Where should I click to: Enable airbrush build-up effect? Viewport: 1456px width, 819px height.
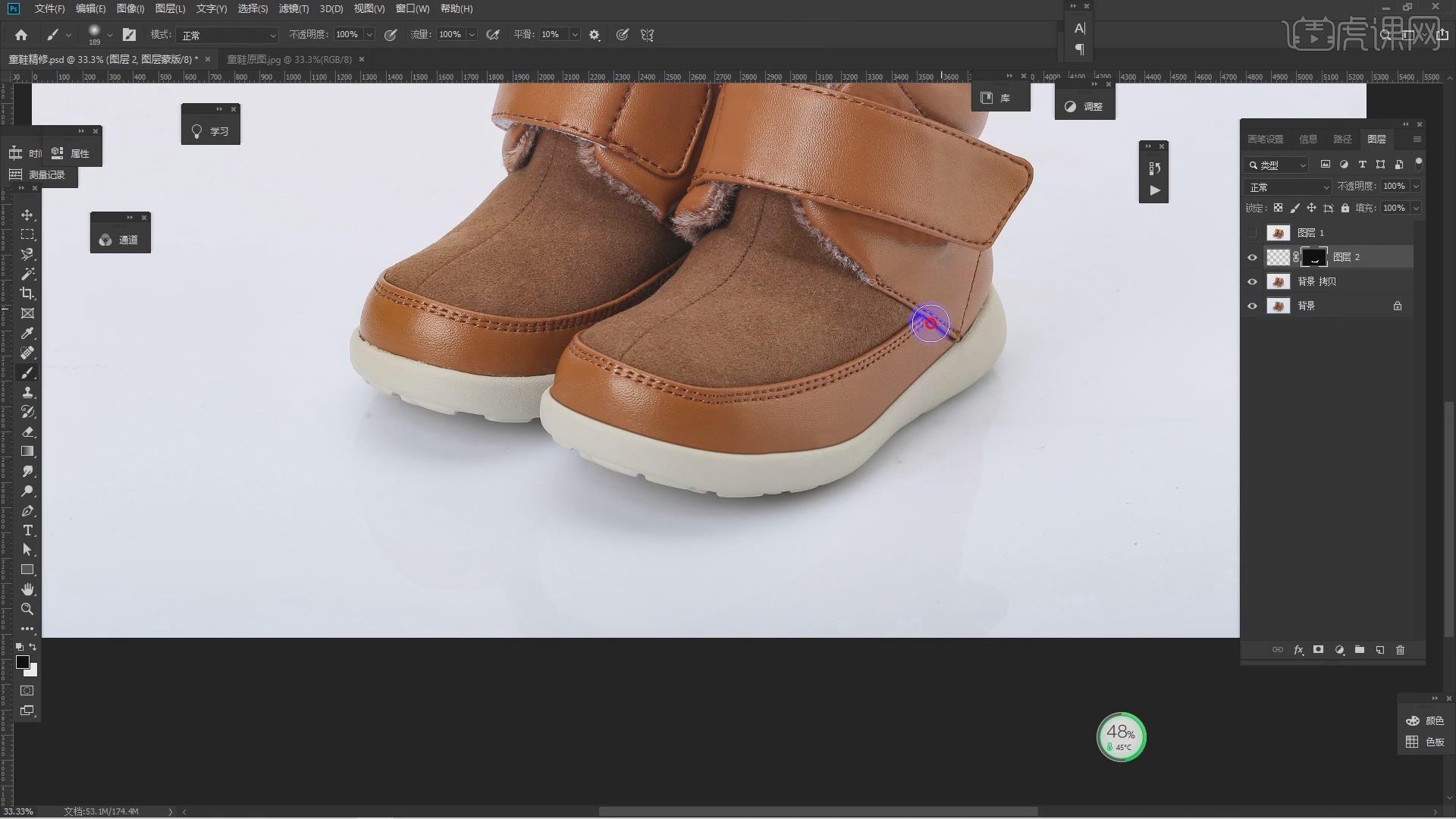493,35
